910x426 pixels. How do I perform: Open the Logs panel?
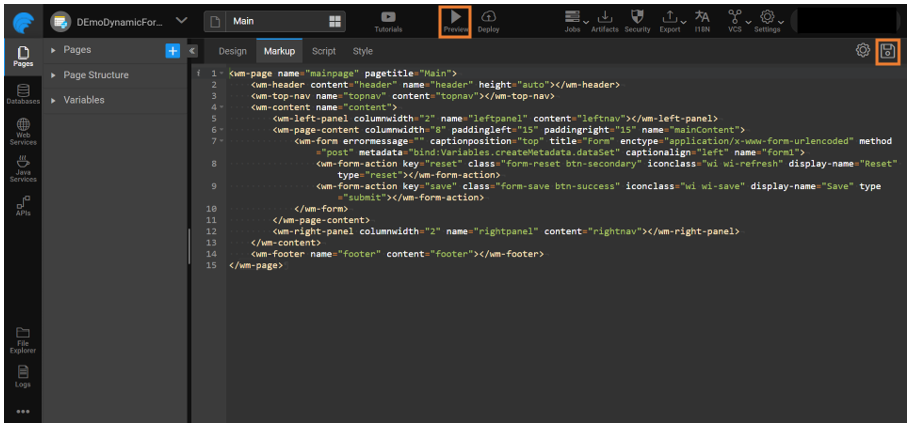[22, 374]
